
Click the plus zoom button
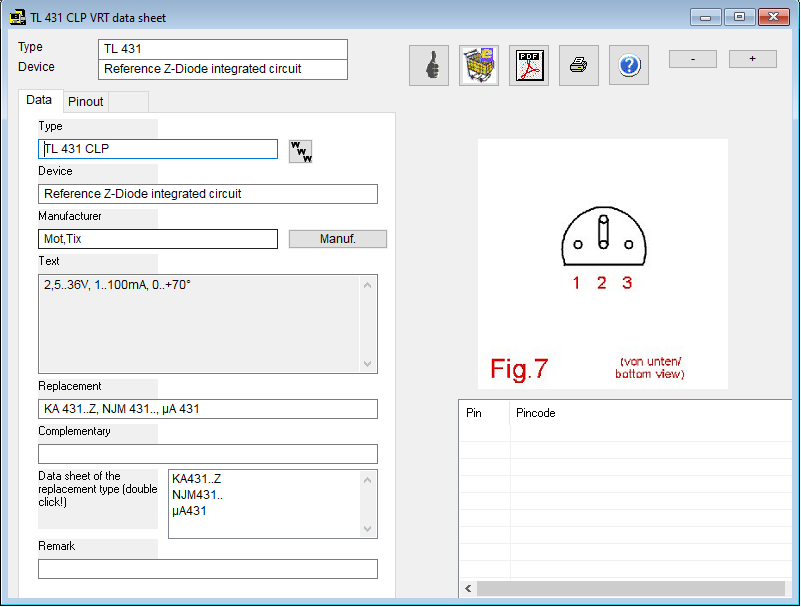(x=752, y=59)
